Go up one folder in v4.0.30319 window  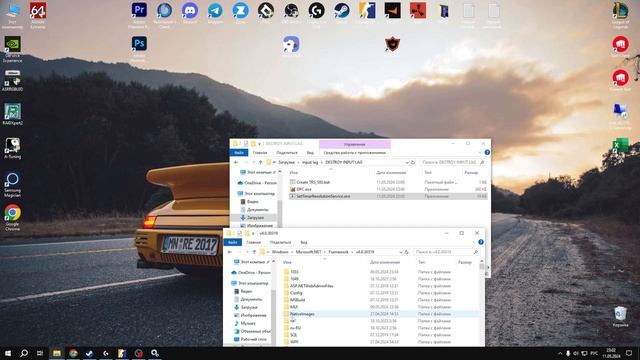254,252
